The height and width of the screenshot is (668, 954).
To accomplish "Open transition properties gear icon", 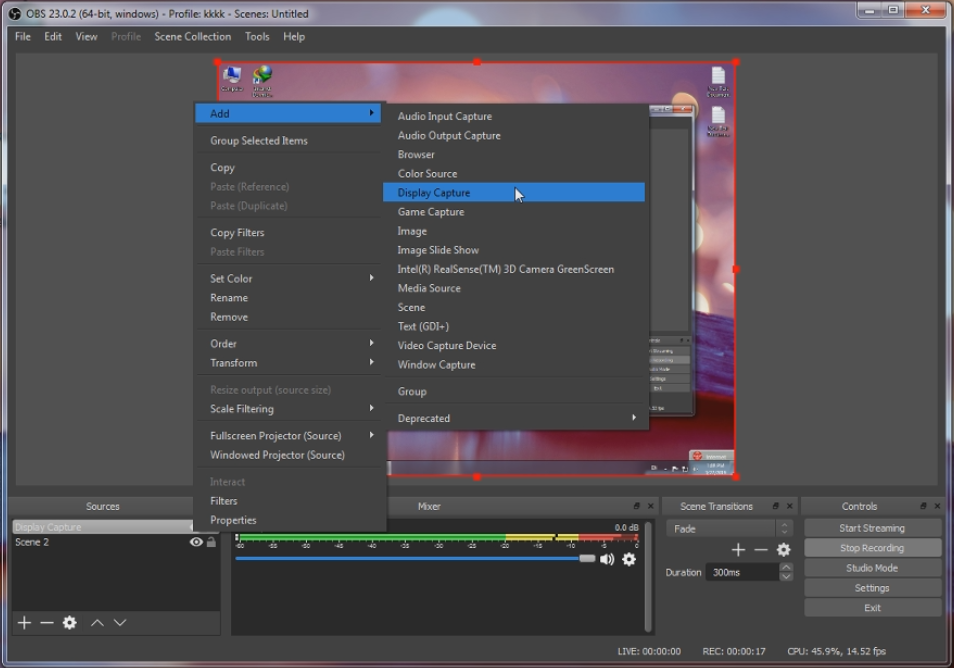I will coord(784,550).
